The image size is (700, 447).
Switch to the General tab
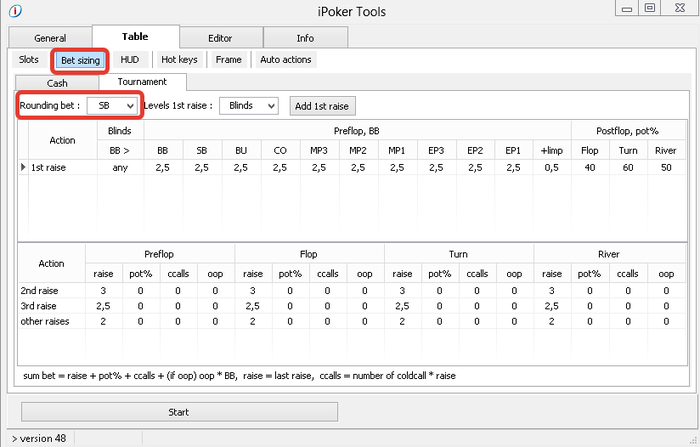point(50,38)
